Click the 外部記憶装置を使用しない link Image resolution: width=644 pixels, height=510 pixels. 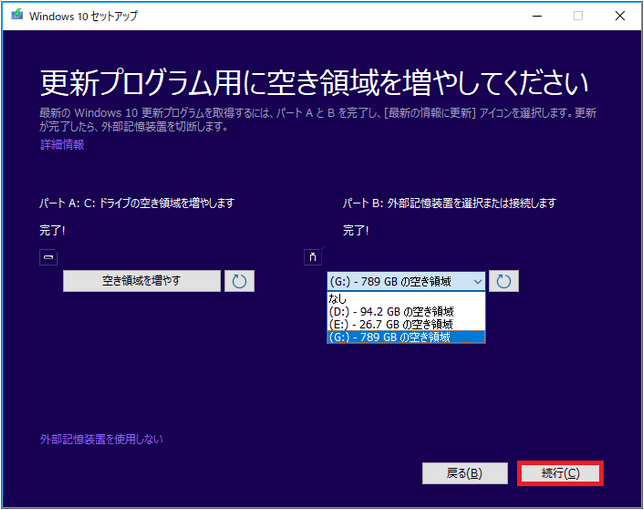[101, 439]
